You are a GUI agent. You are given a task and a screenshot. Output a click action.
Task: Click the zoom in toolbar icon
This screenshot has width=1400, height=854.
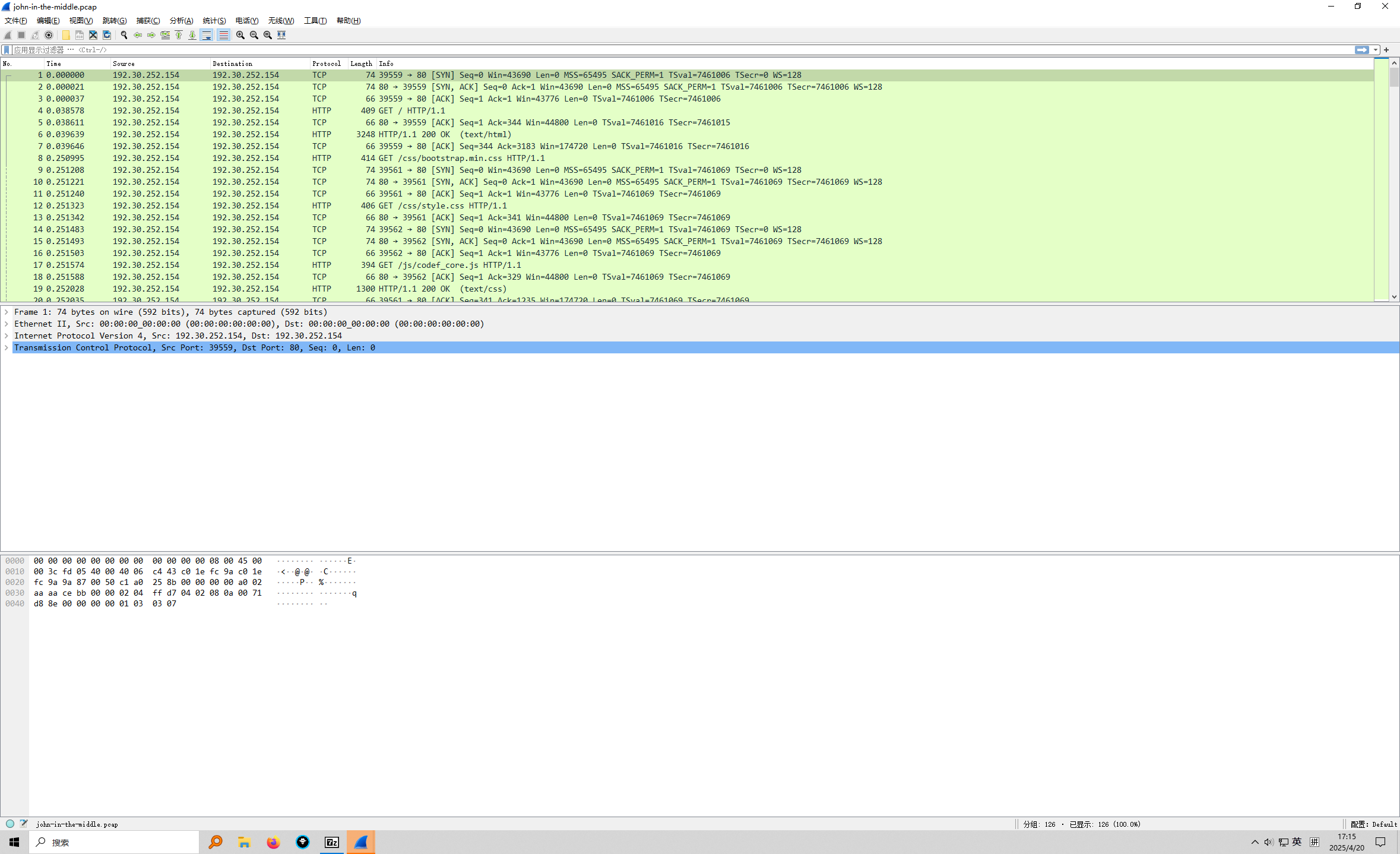click(x=240, y=35)
